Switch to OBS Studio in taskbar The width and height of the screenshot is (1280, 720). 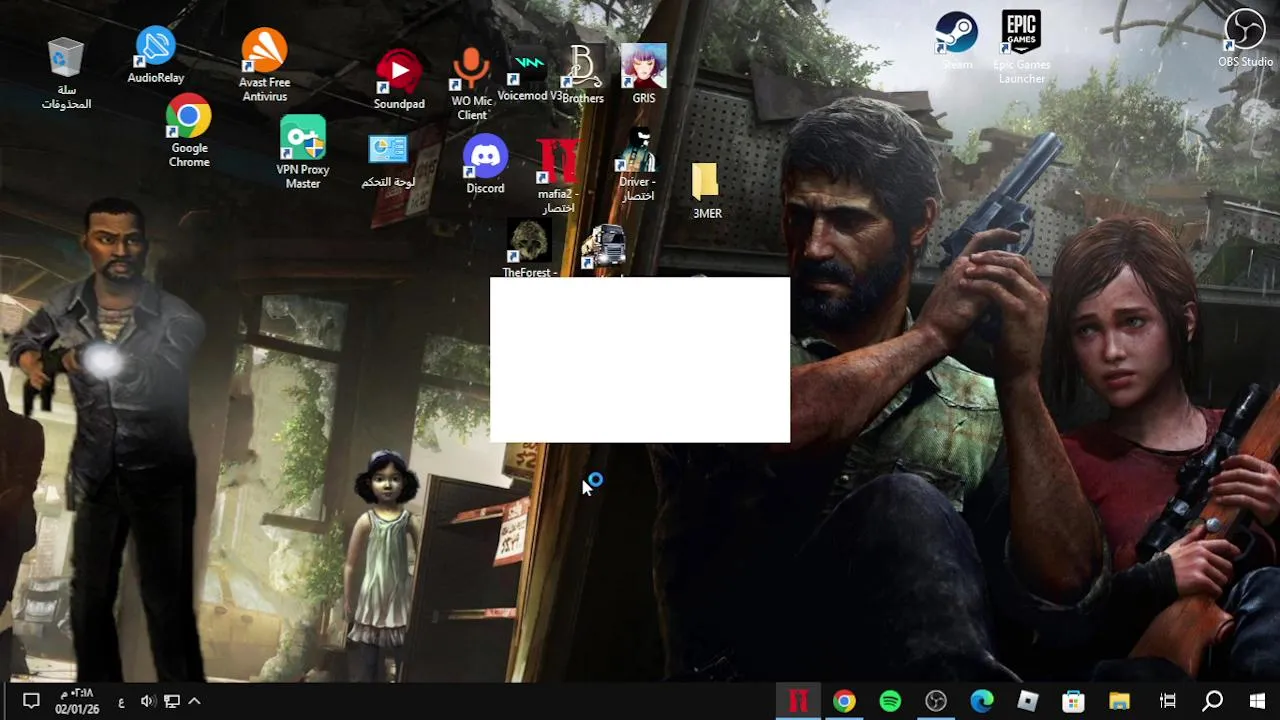click(x=936, y=701)
